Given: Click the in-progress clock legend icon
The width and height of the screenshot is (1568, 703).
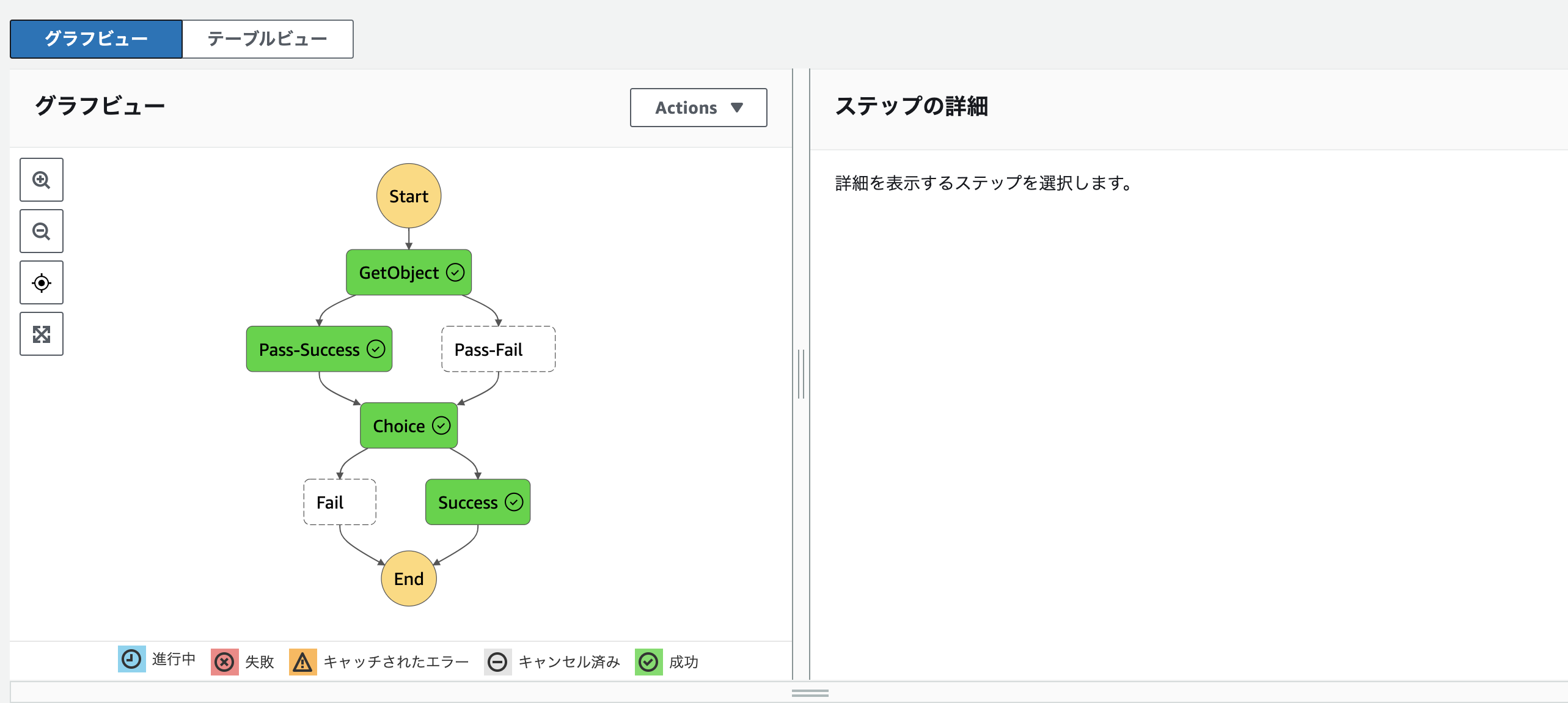Looking at the screenshot, I should [x=131, y=659].
